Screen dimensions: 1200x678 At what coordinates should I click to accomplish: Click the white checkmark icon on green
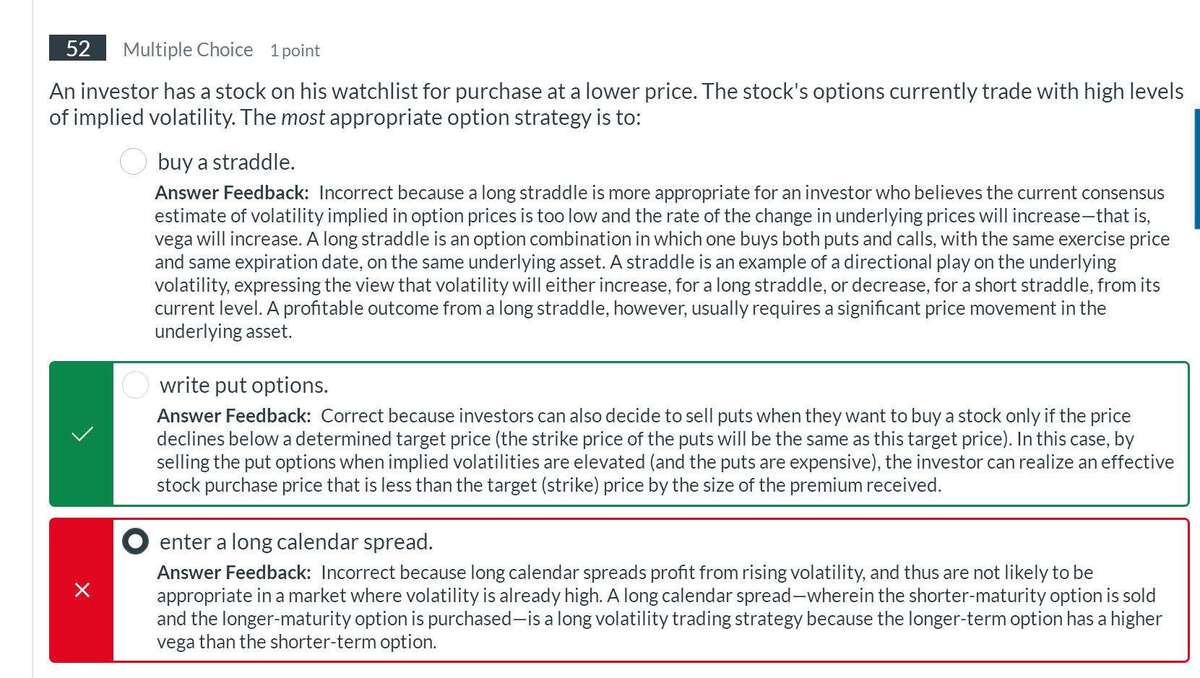pyautogui.click(x=82, y=434)
